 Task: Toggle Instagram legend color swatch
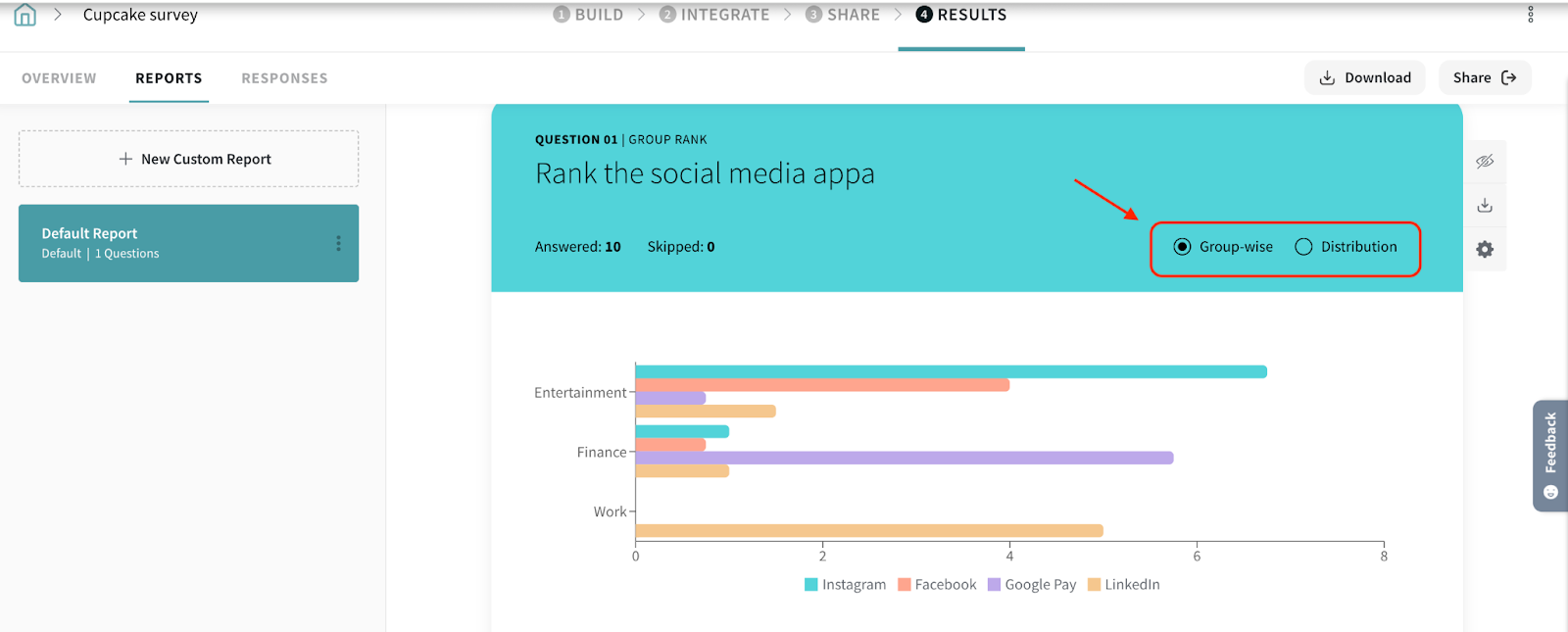pos(811,585)
